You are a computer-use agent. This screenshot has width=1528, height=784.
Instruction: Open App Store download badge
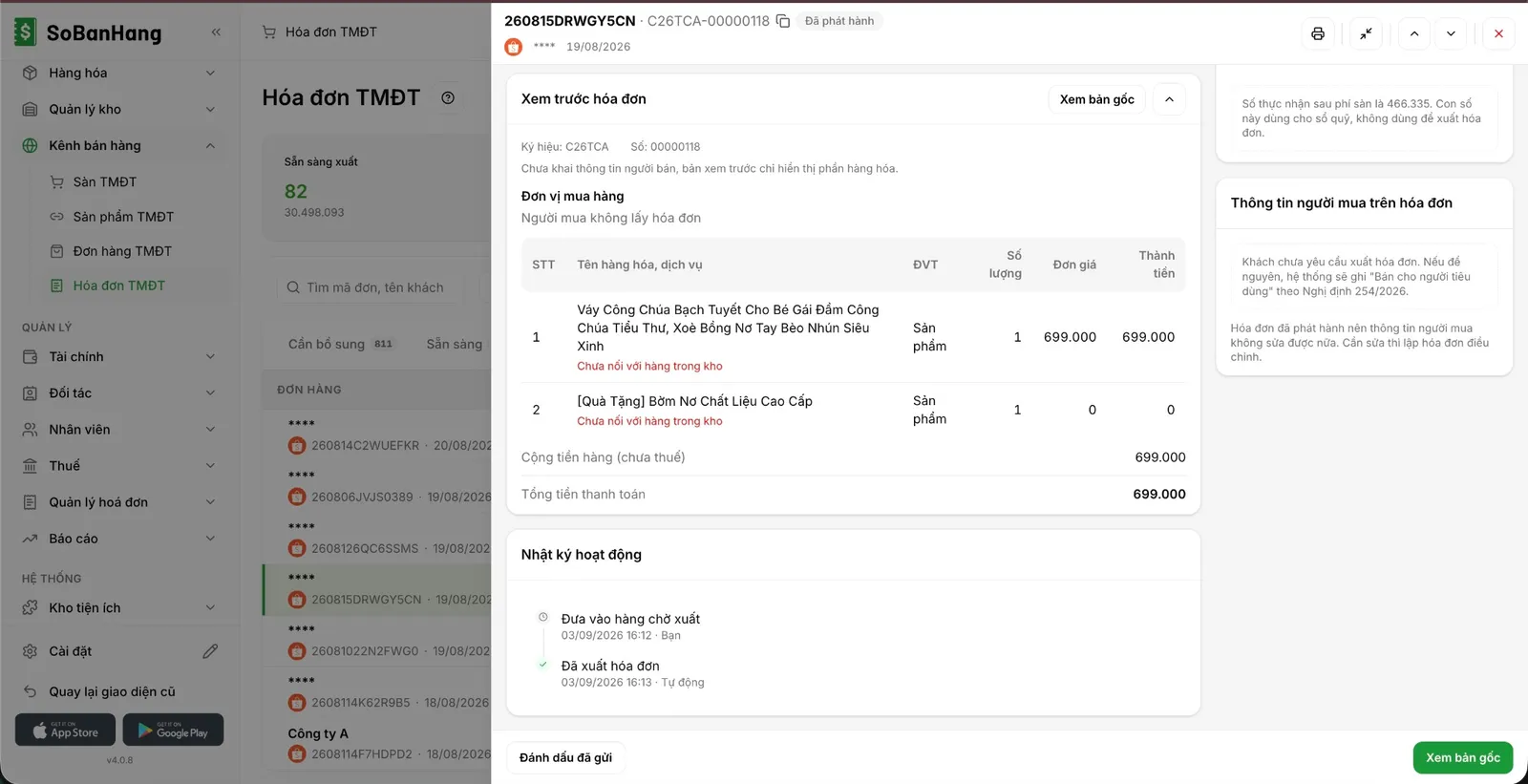(65, 731)
